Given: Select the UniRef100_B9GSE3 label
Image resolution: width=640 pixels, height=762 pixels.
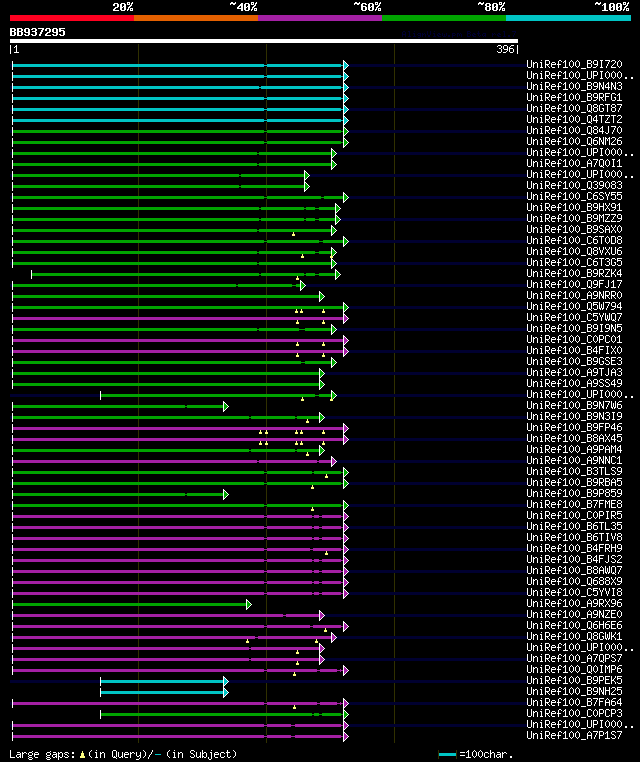Looking at the screenshot, I should (x=574, y=361).
